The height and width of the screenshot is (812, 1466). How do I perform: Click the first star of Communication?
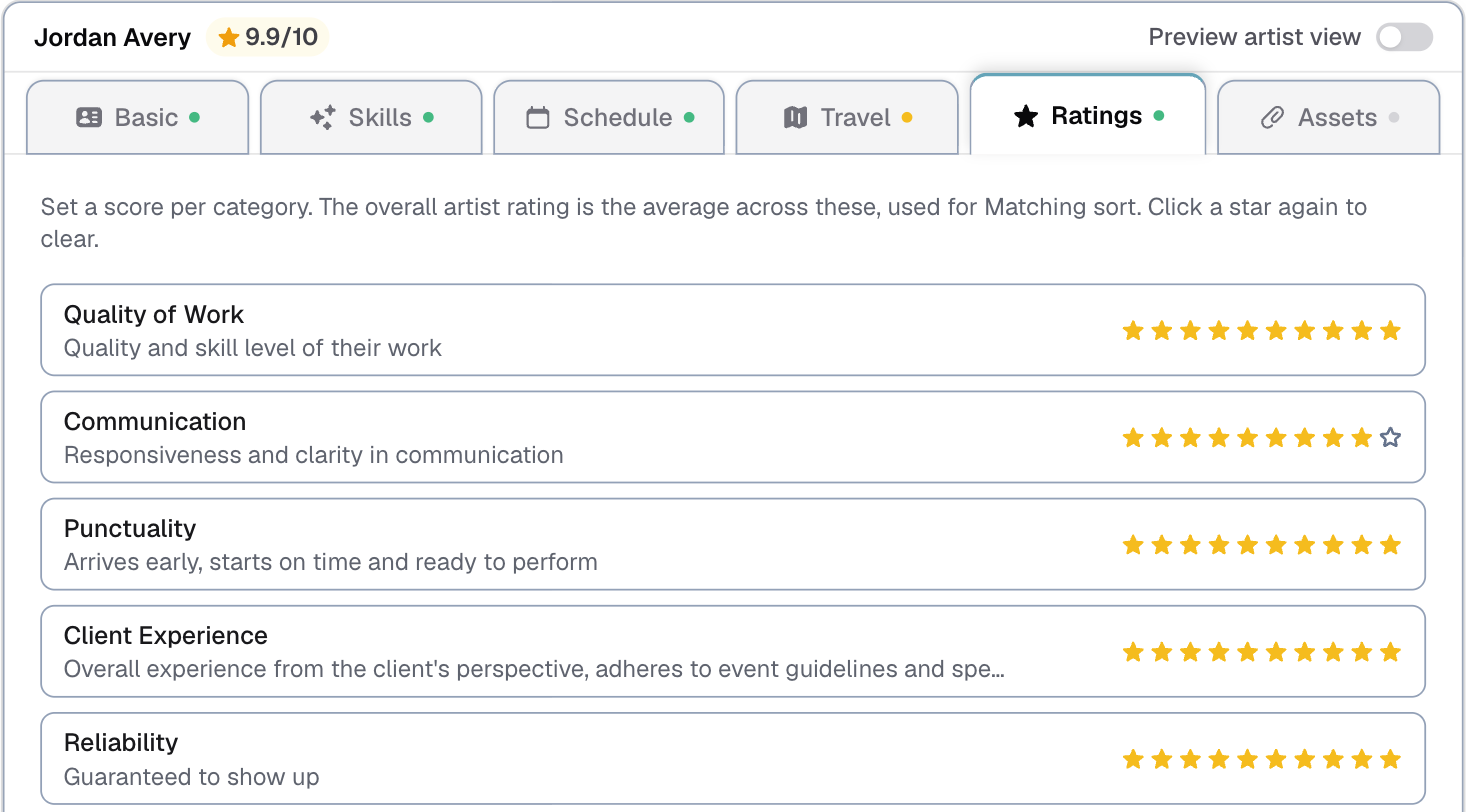[1133, 438]
